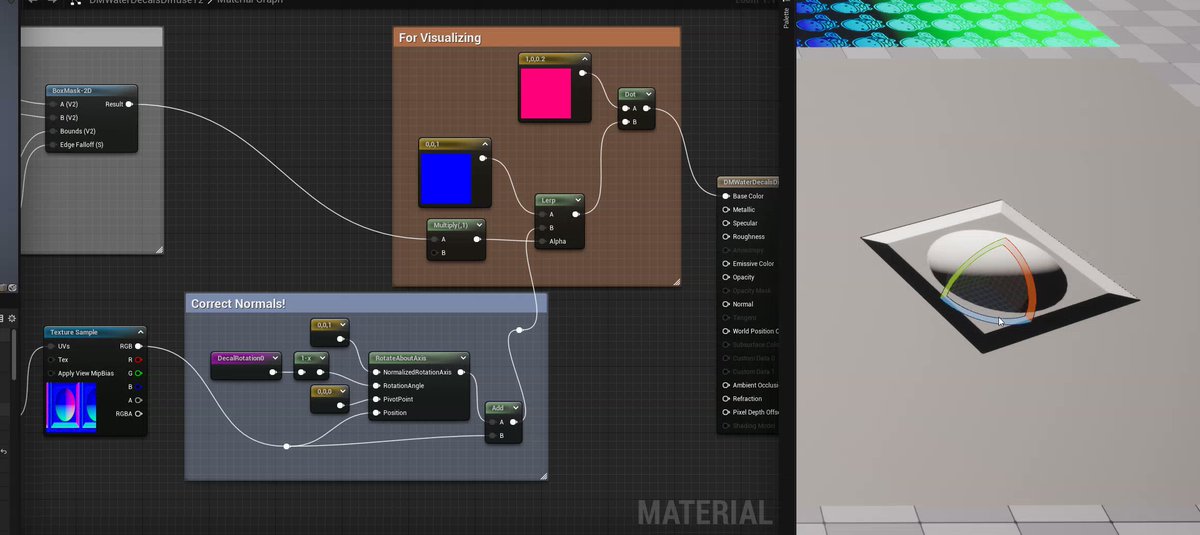Open the Multiply(,1) node dropdown arrow
The image size is (1200, 535).
click(x=478, y=225)
